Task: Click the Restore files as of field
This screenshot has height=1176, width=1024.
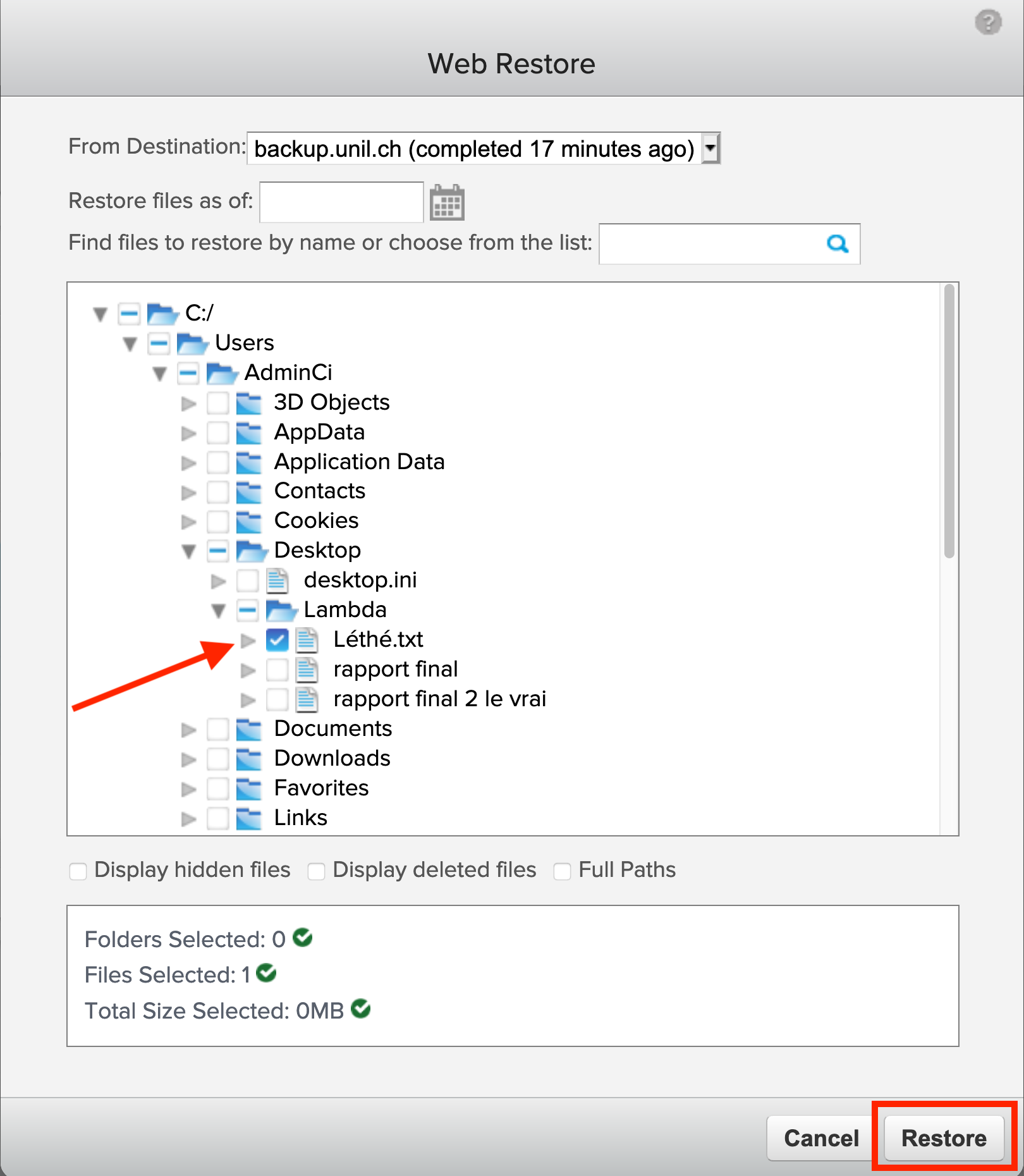Action: click(341, 202)
